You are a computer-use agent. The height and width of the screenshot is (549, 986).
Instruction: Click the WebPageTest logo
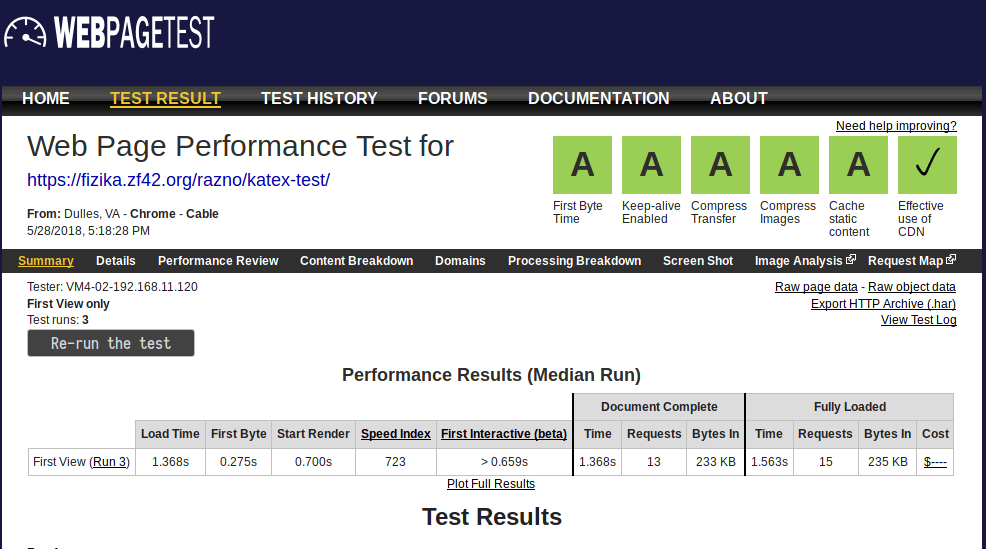[109, 33]
